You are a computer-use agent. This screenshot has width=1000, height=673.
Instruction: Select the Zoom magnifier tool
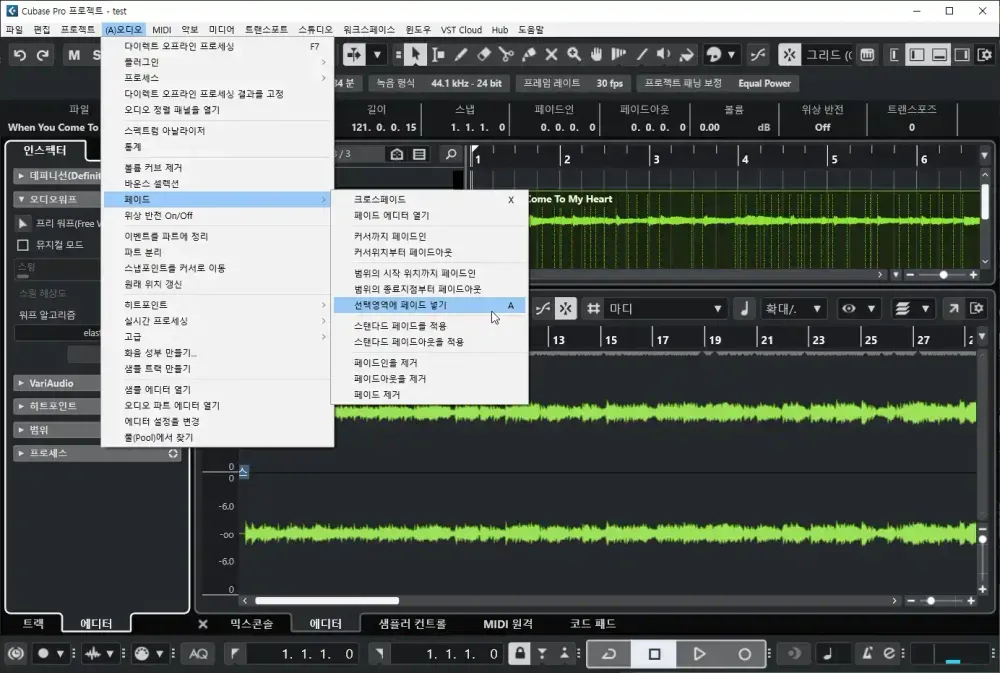[x=574, y=55]
